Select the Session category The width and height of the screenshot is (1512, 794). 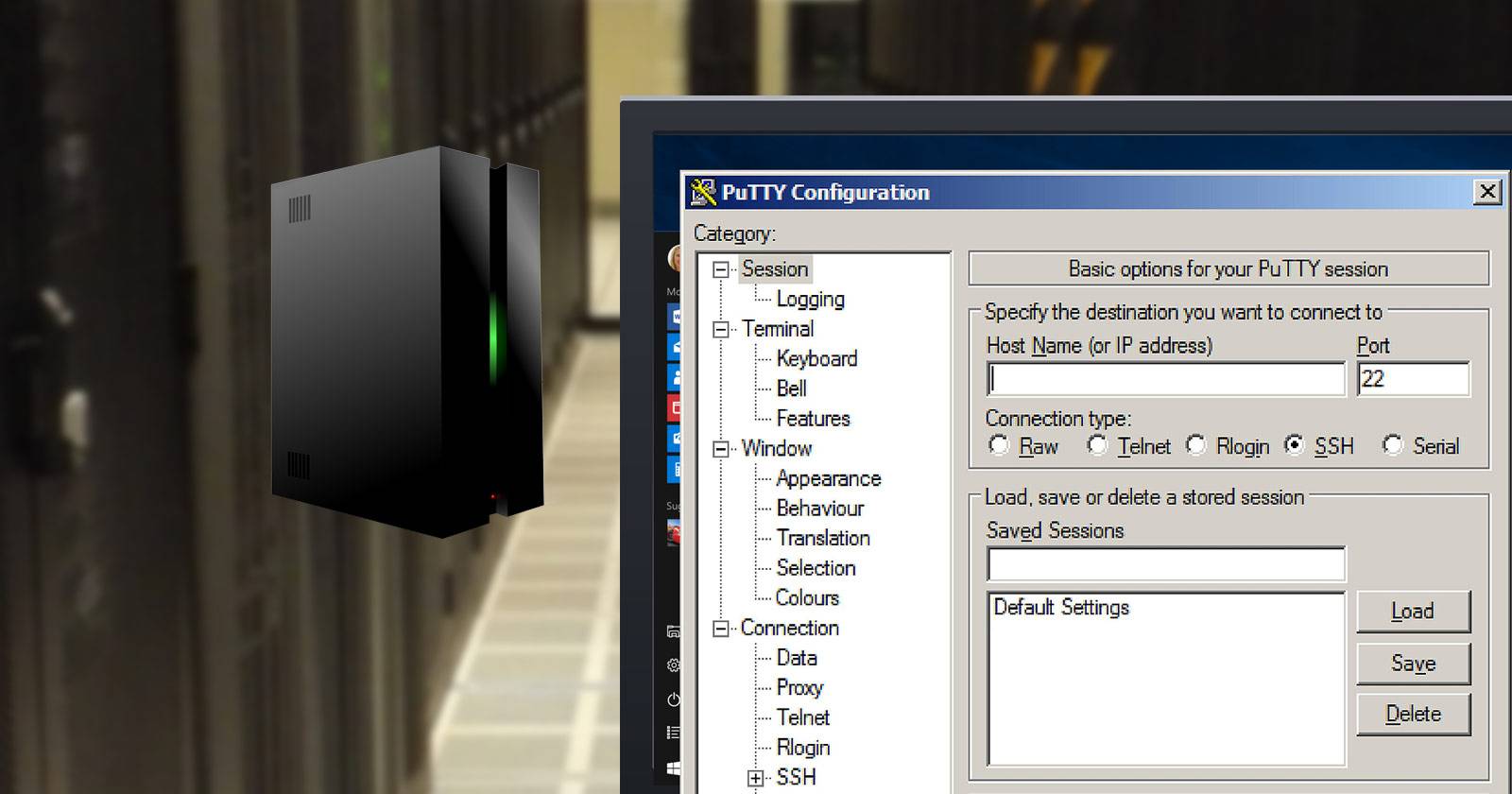[x=775, y=268]
